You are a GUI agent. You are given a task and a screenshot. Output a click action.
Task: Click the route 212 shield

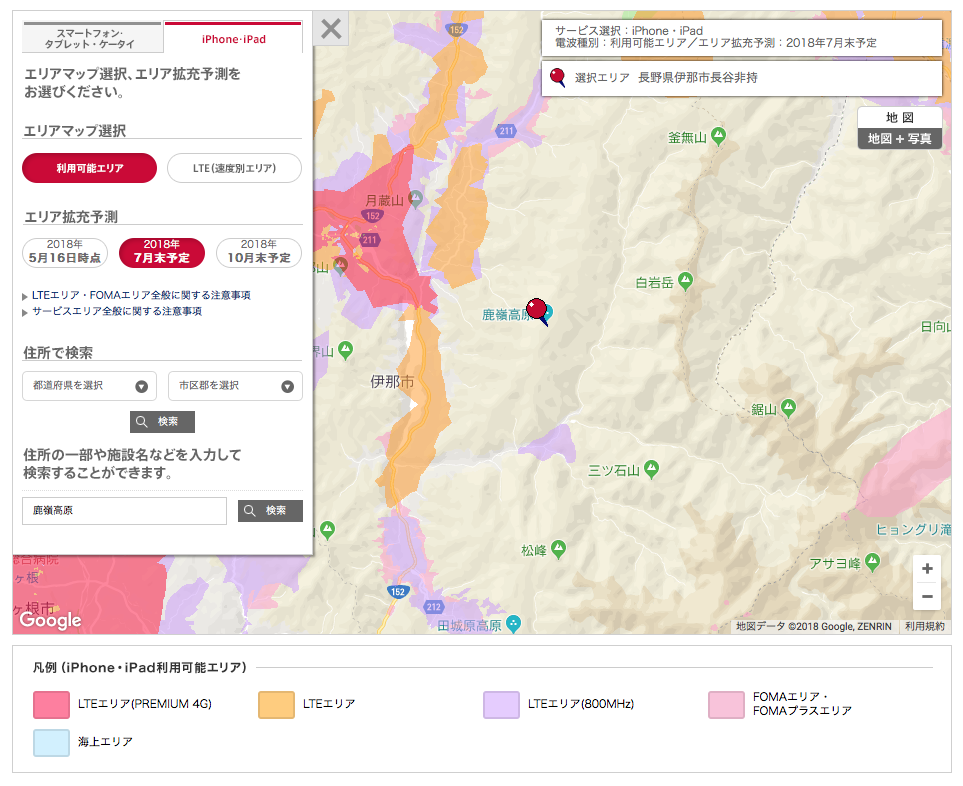[x=434, y=607]
